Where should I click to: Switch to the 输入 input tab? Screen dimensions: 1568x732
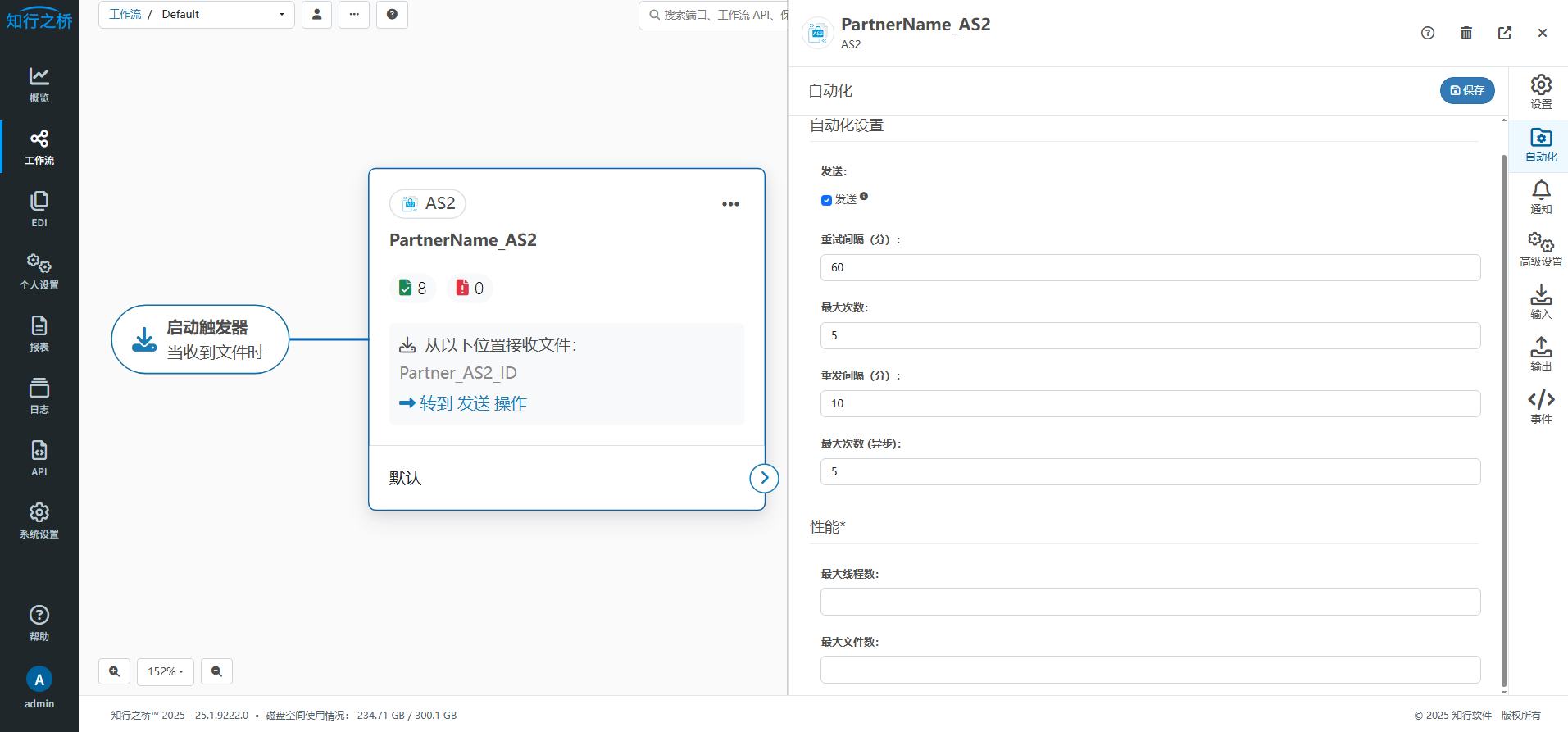point(1540,301)
